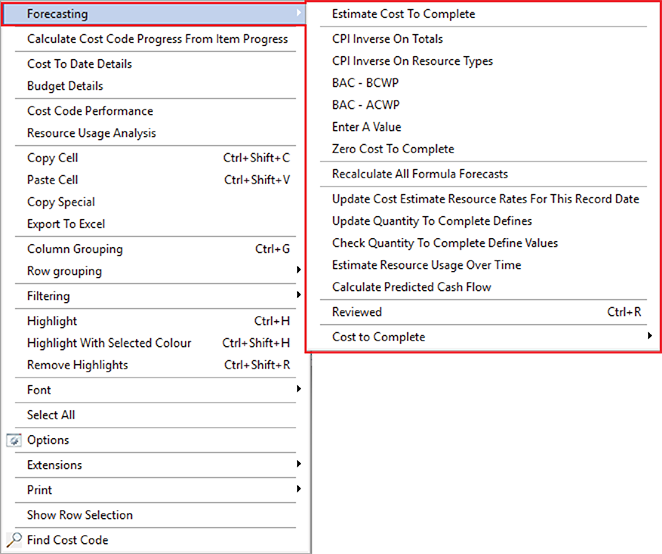Select BAC - BCWP forecast formula

(364, 83)
